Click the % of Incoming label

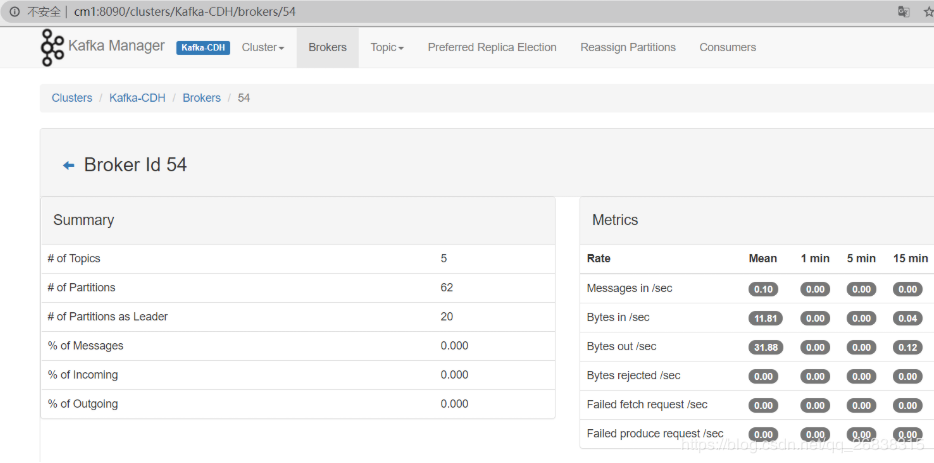click(x=83, y=375)
